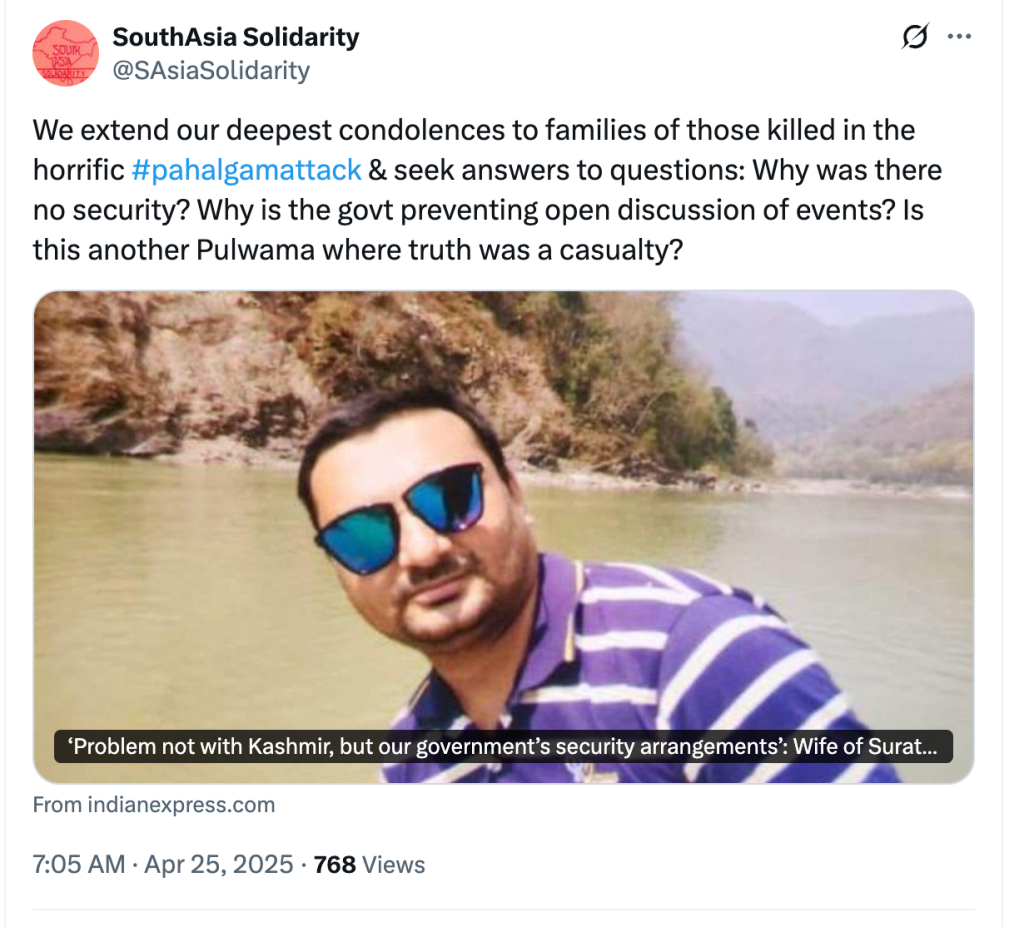Click the 7:05 AM post time
The height and width of the screenshot is (927, 1024).
[79, 864]
